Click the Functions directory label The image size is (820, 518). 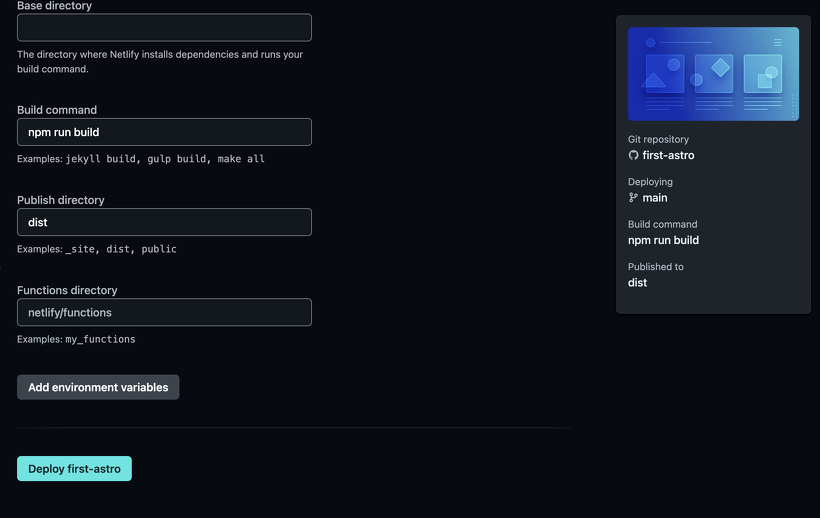(67, 290)
